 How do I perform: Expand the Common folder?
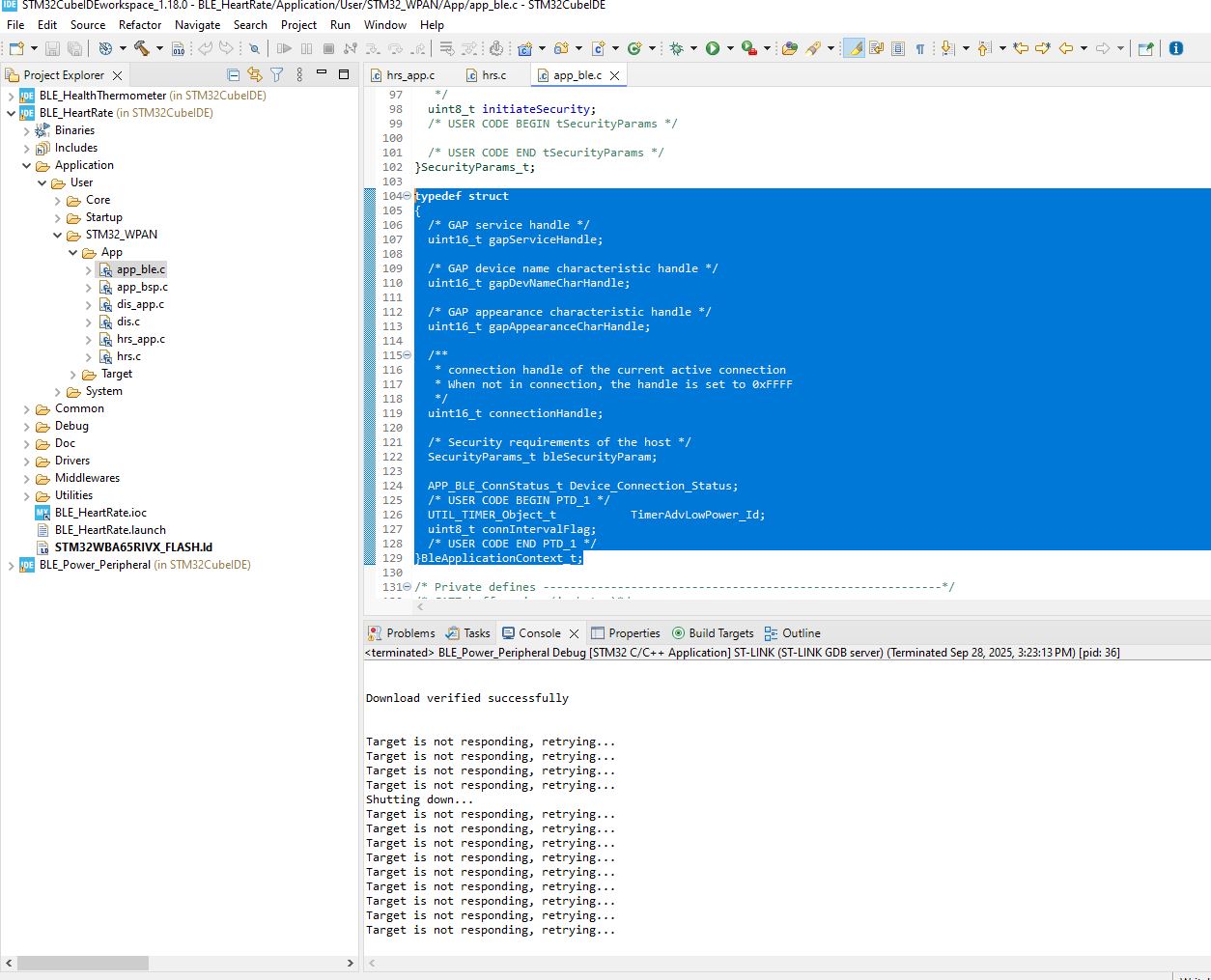(x=27, y=409)
